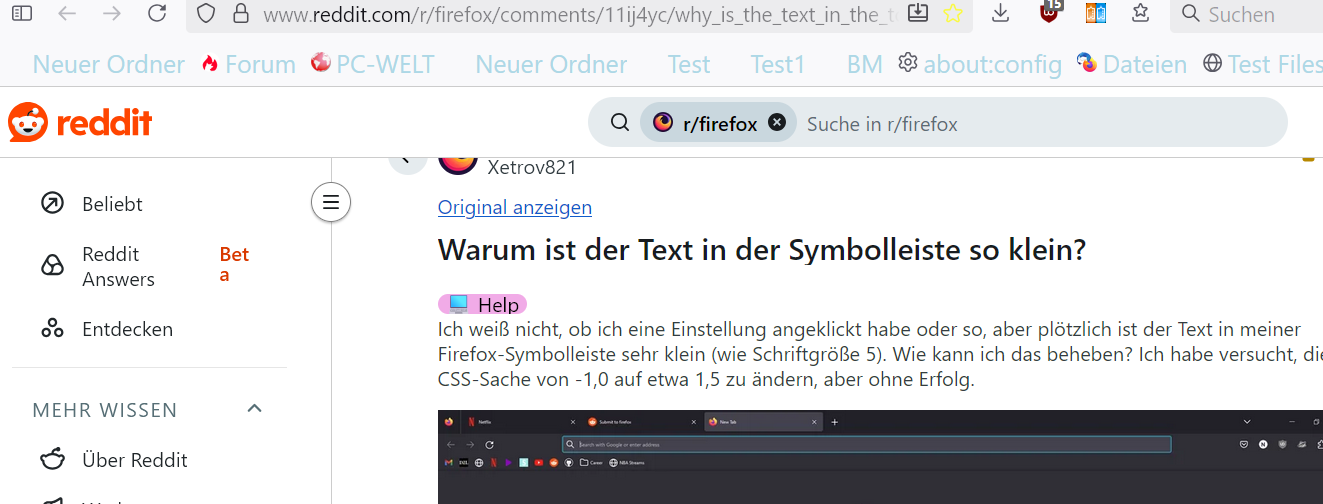Open Dateien bookmark

1132,64
